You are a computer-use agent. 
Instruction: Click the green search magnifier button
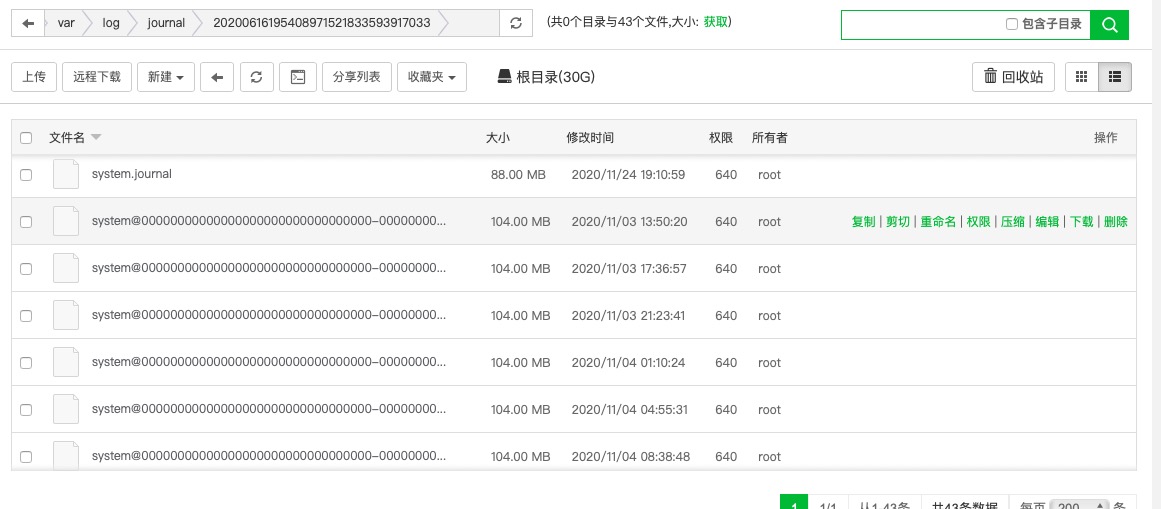(1109, 25)
